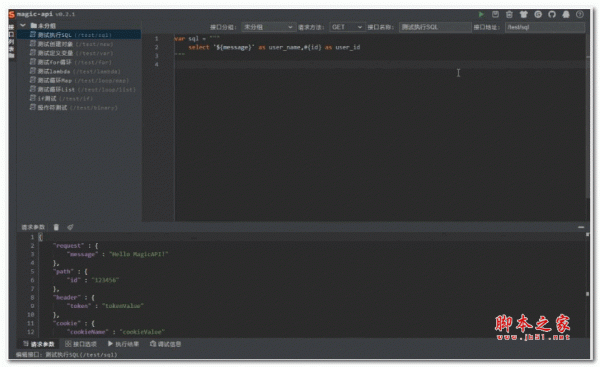
Task: Click "Hello MagicAPI!" value in parameters
Action: click(x=139, y=254)
